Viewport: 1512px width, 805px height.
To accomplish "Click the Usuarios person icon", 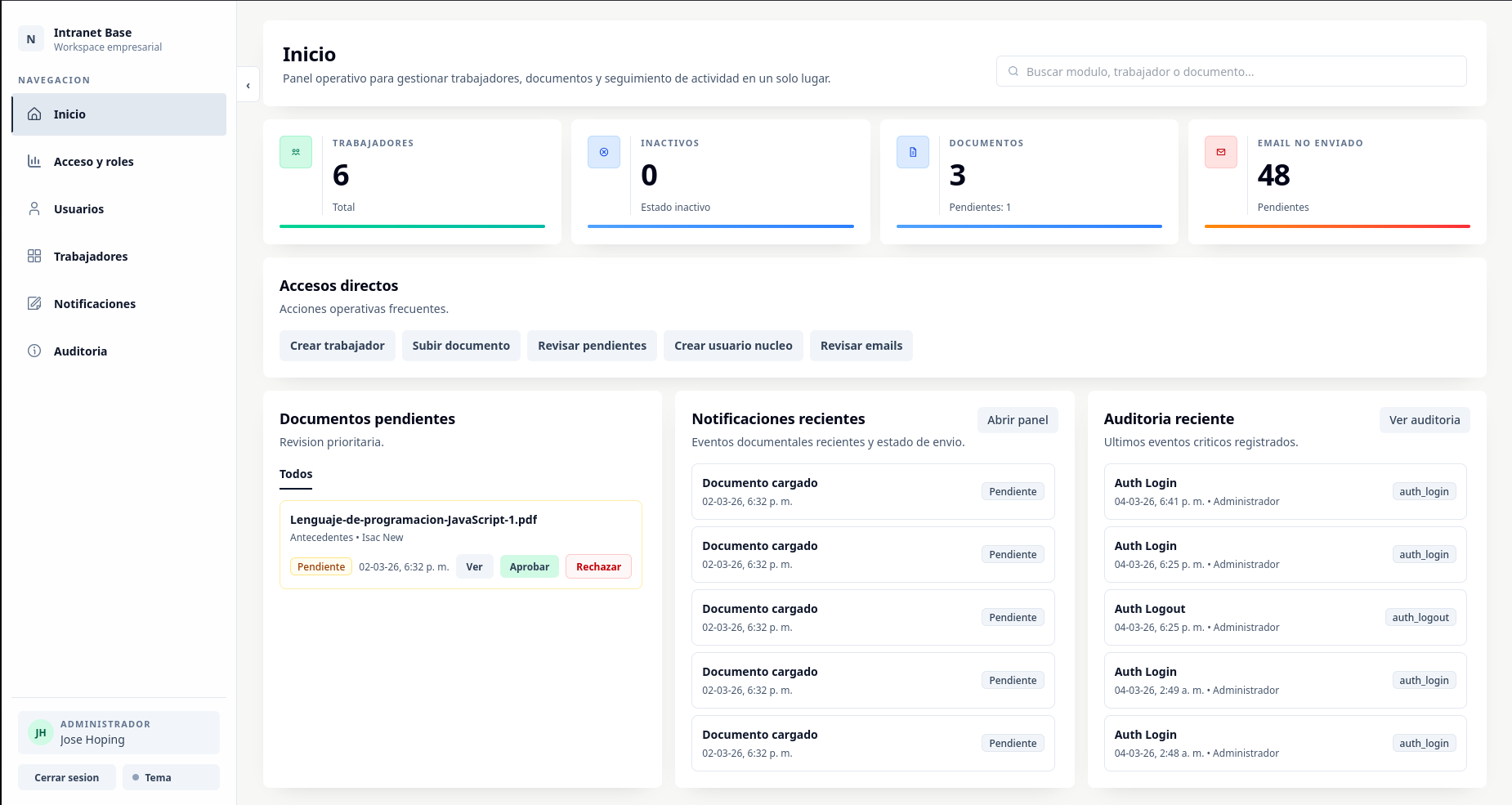I will pyautogui.click(x=34, y=209).
